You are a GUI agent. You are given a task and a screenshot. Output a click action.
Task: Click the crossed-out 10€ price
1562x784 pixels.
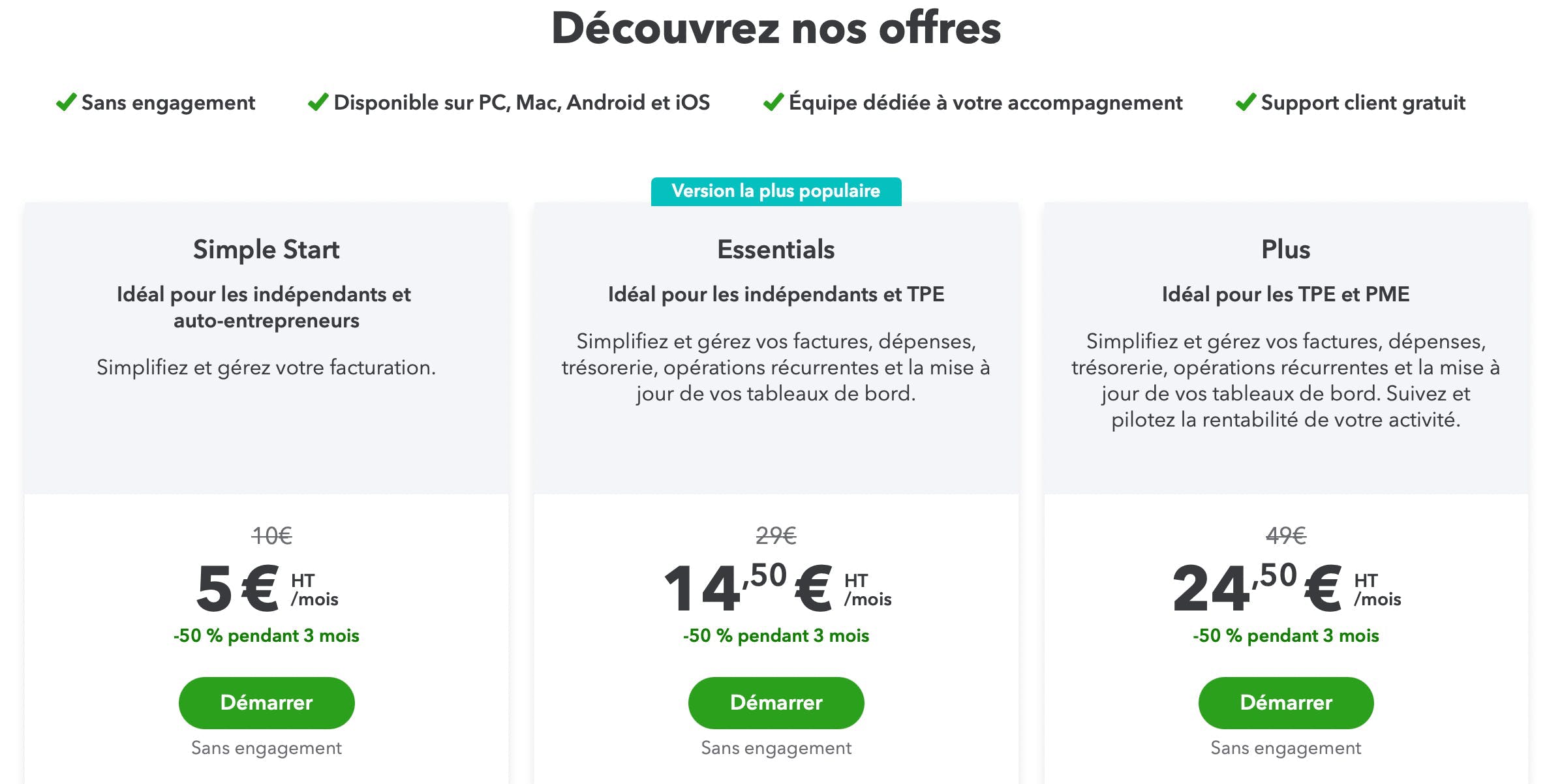pos(271,536)
